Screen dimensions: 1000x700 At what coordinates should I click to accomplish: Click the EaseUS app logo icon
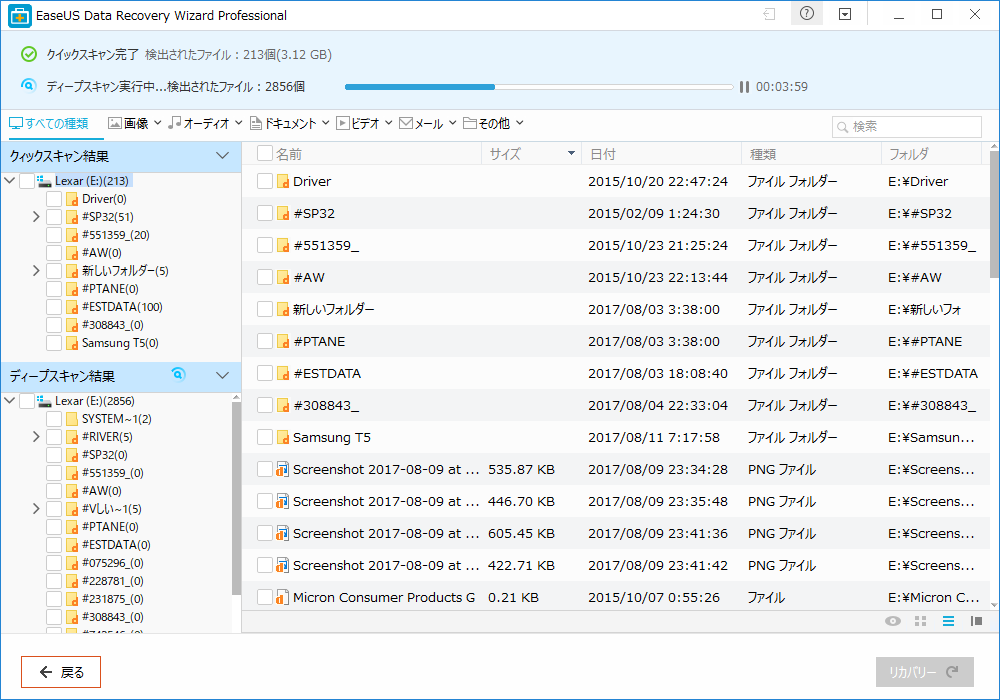point(20,16)
